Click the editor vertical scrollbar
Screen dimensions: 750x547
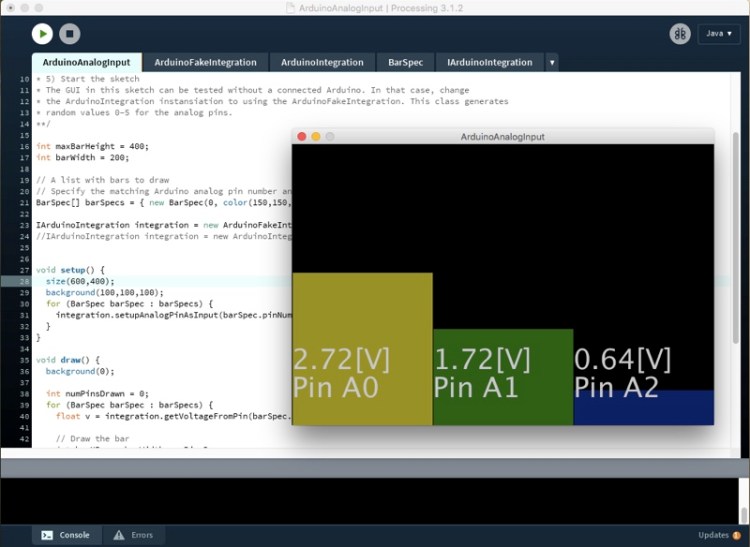[x=736, y=200]
